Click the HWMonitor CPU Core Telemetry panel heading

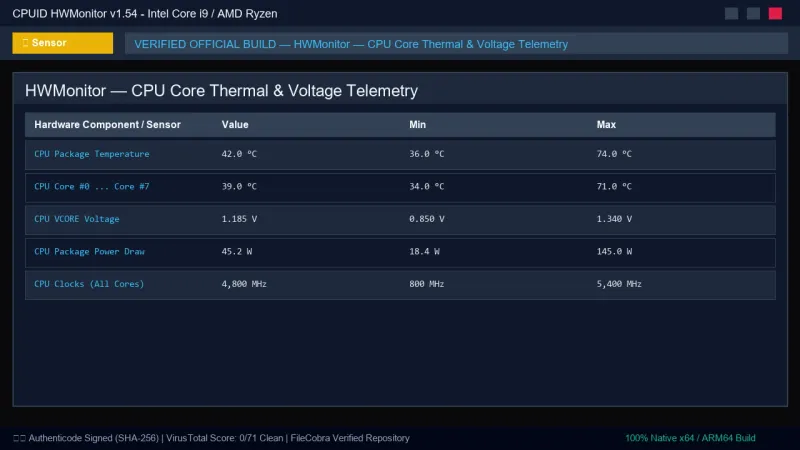(x=221, y=91)
